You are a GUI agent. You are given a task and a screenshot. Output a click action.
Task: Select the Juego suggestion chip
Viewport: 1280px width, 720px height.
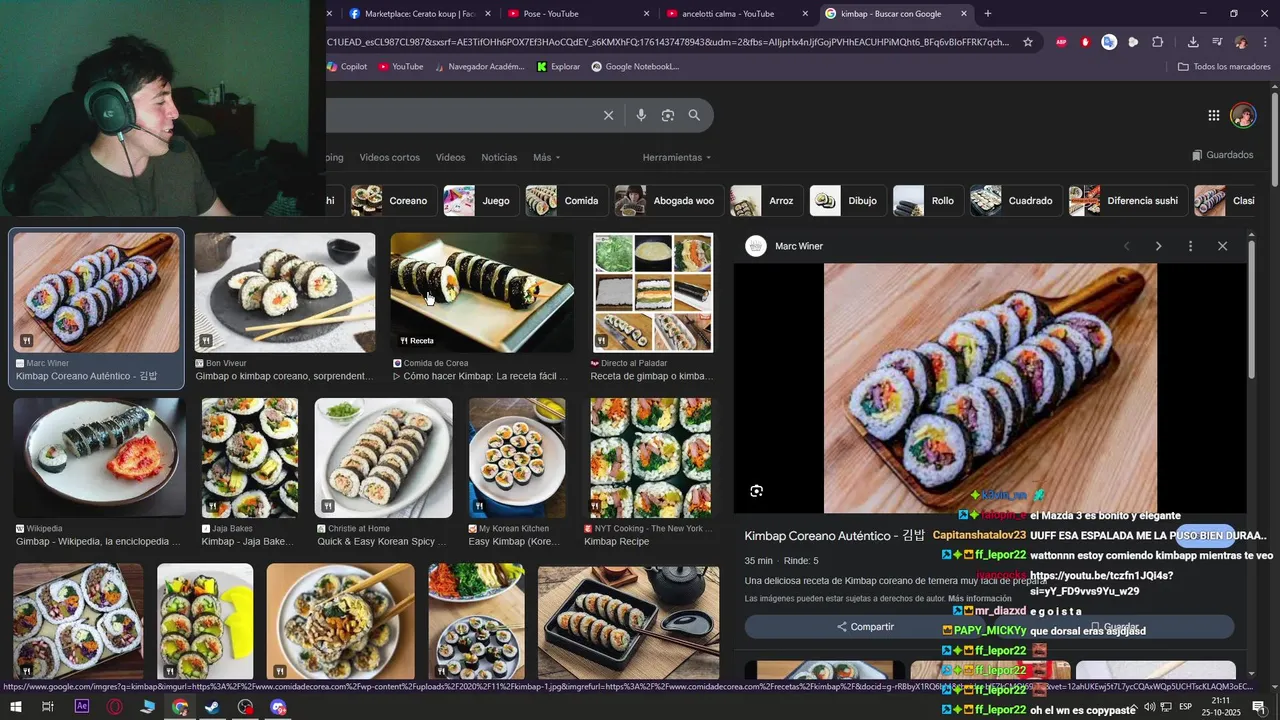click(479, 200)
